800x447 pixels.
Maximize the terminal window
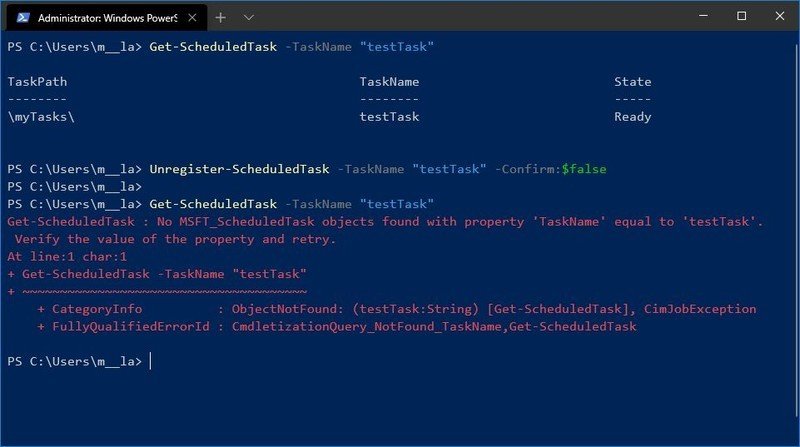point(741,16)
